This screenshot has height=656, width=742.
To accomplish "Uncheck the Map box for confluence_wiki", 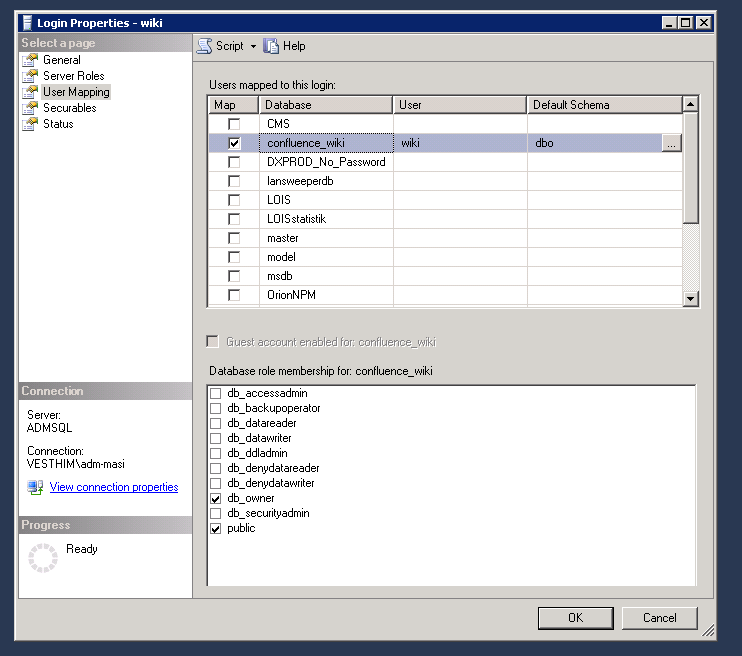I will point(234,143).
